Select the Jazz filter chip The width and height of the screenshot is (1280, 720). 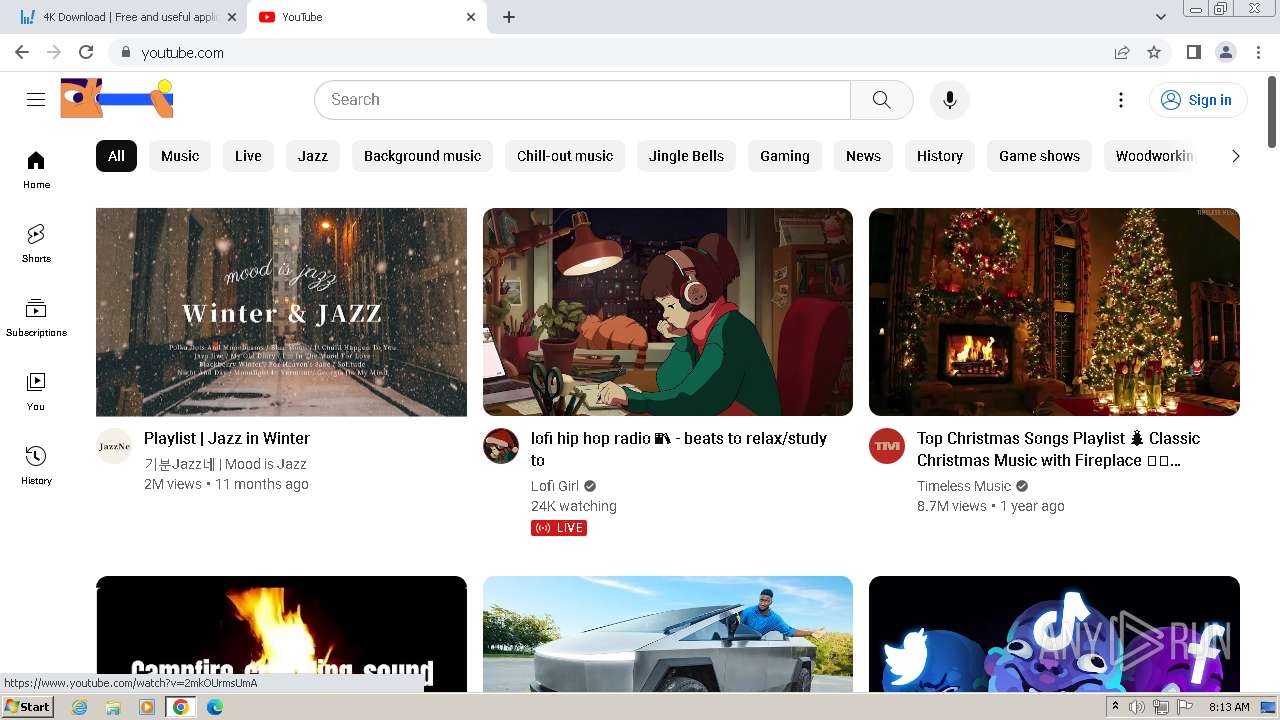point(313,156)
